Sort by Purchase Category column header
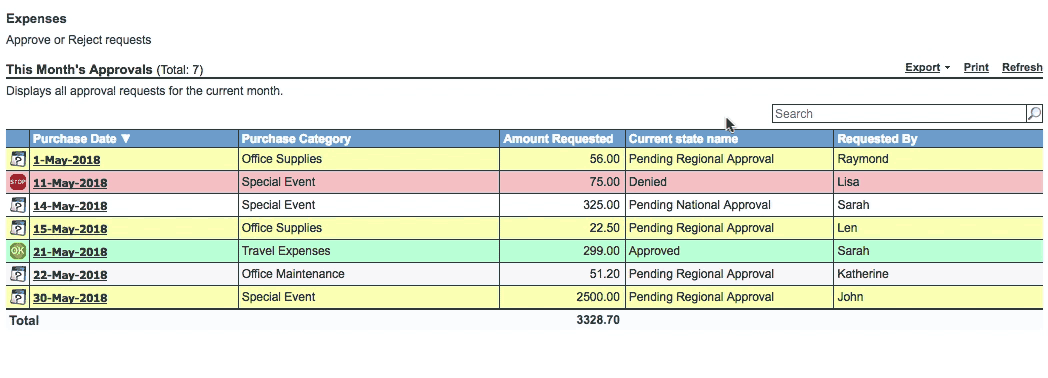 pyautogui.click(x=296, y=139)
